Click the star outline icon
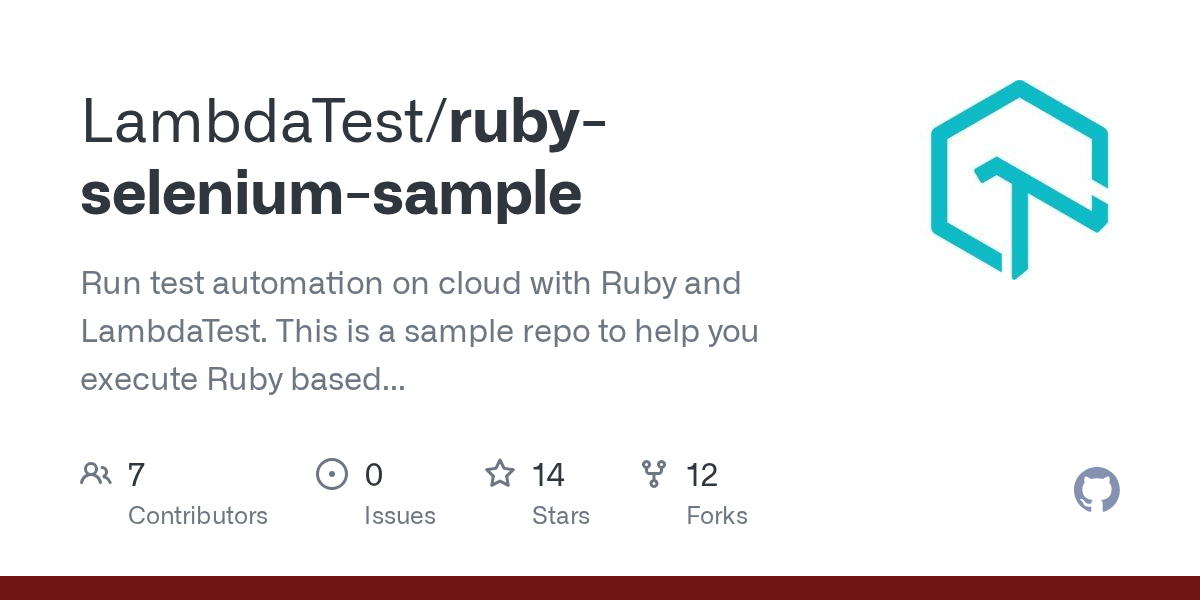The width and height of the screenshot is (1200, 600). tap(500, 473)
